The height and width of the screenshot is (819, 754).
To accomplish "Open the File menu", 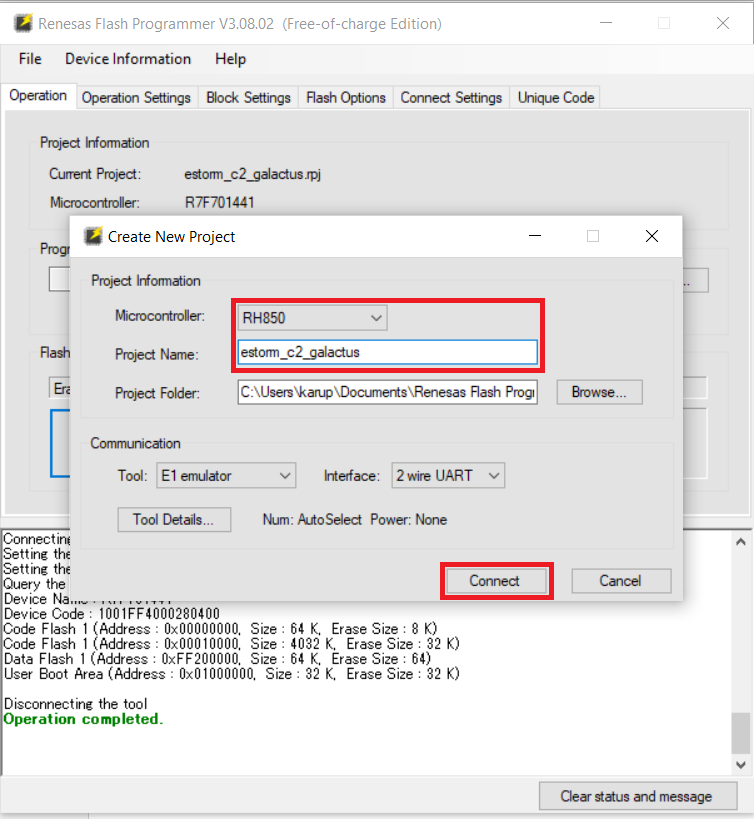I will (30, 59).
